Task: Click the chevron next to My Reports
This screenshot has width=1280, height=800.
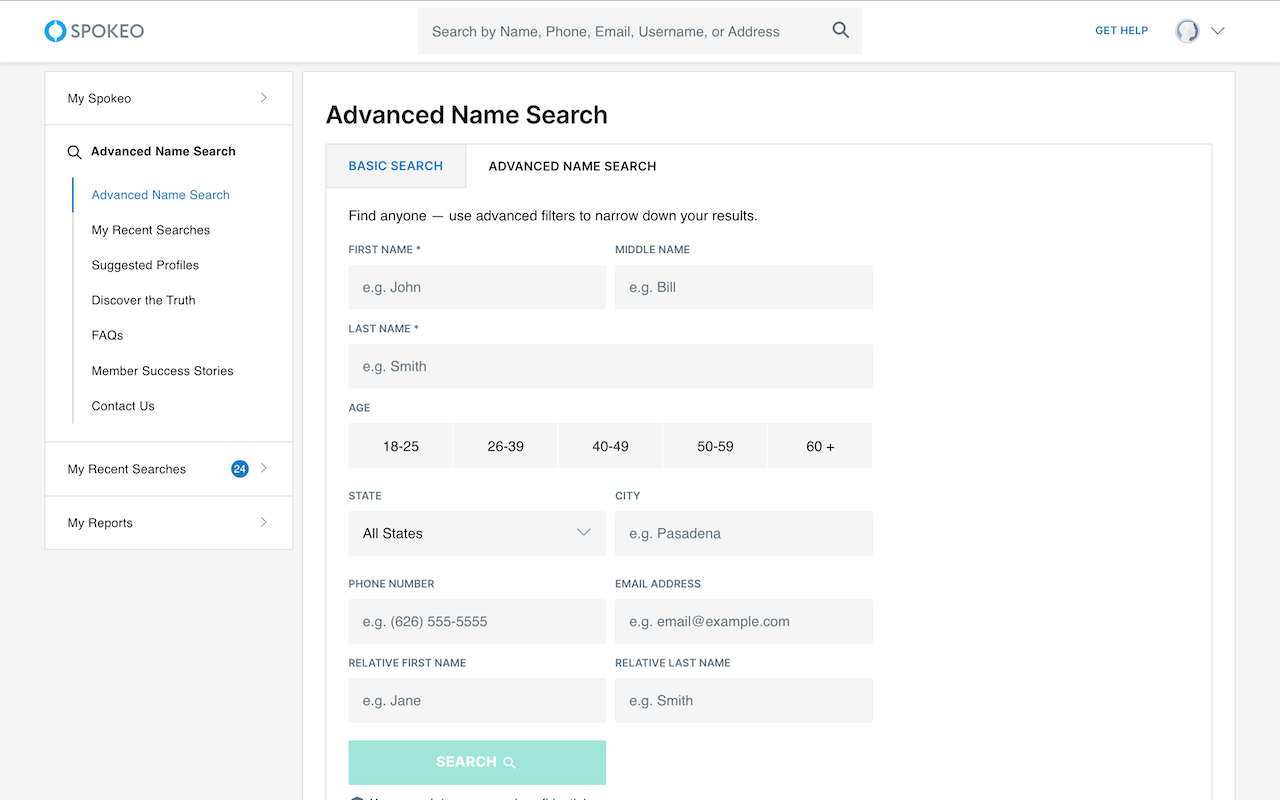Action: [263, 522]
